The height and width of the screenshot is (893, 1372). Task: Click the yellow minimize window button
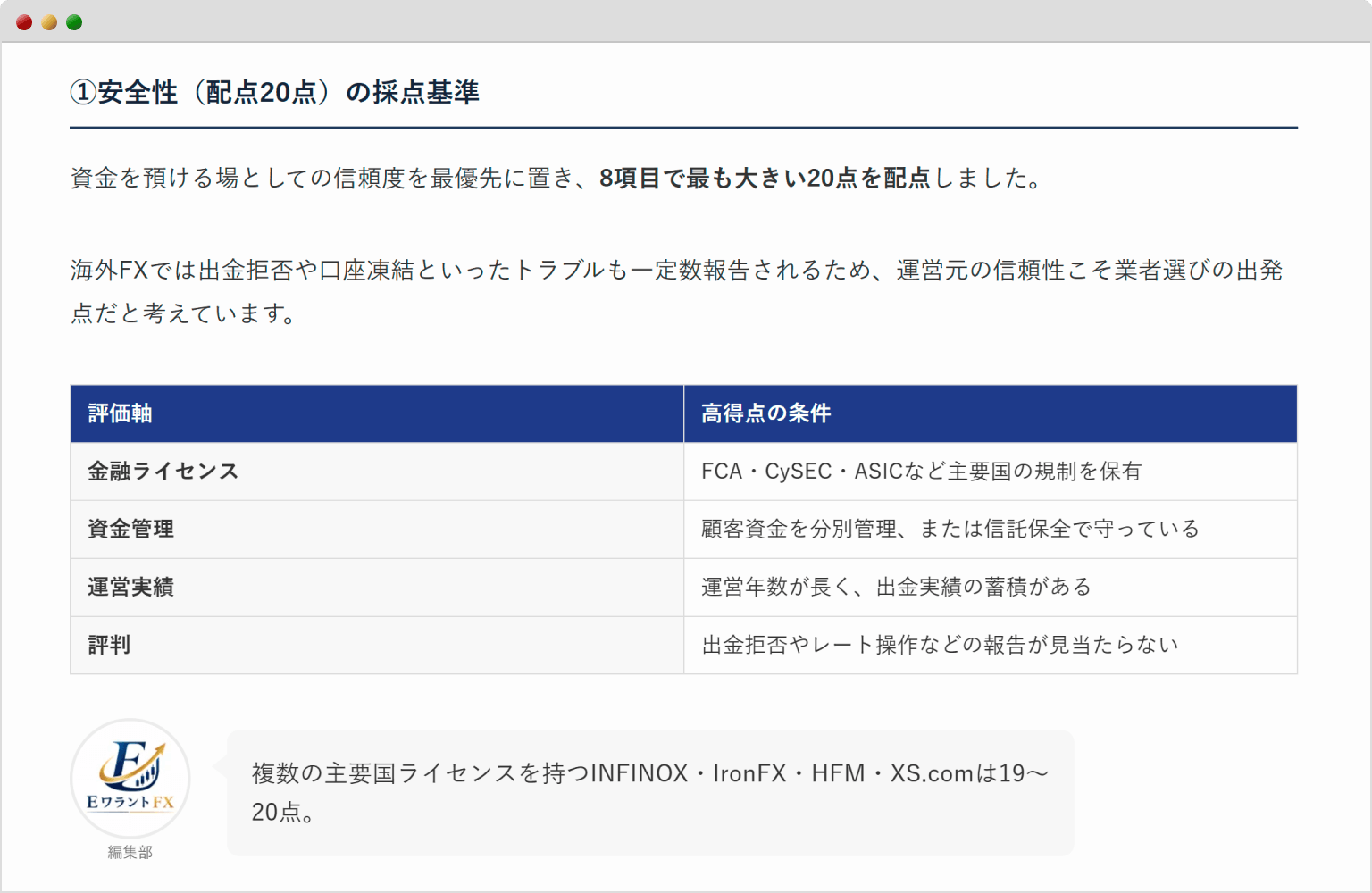click(49, 22)
